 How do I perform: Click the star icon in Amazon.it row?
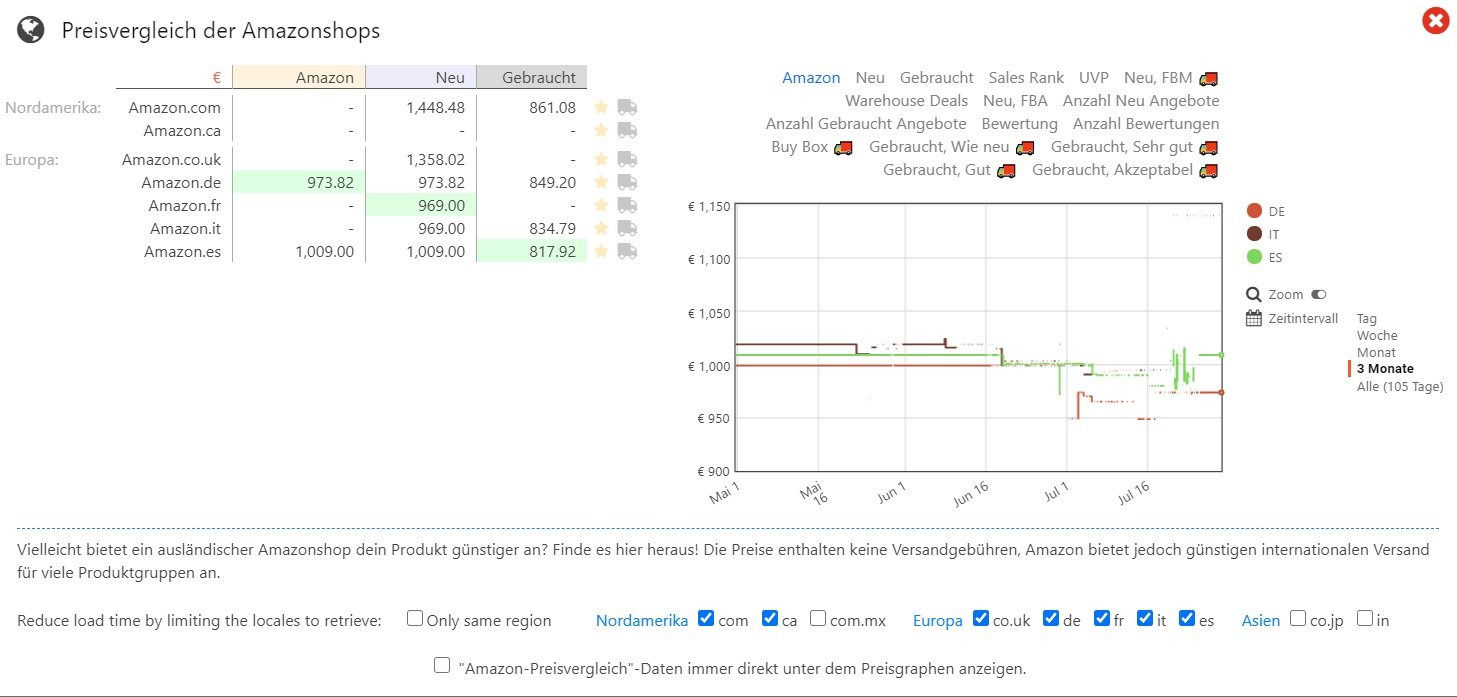601,228
